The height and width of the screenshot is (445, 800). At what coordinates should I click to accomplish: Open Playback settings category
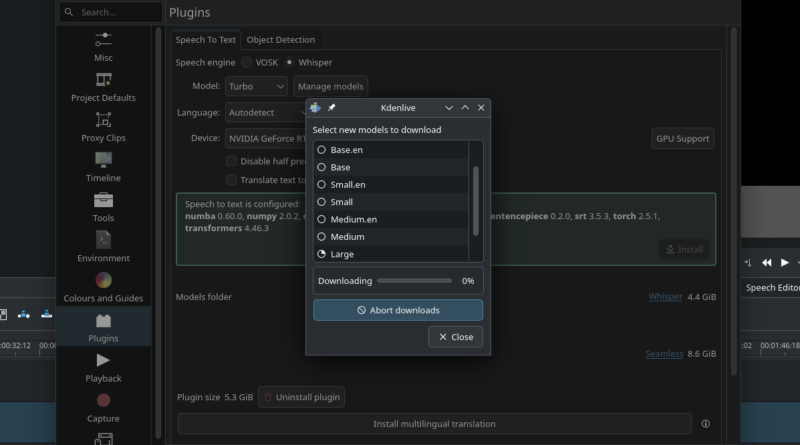103,368
